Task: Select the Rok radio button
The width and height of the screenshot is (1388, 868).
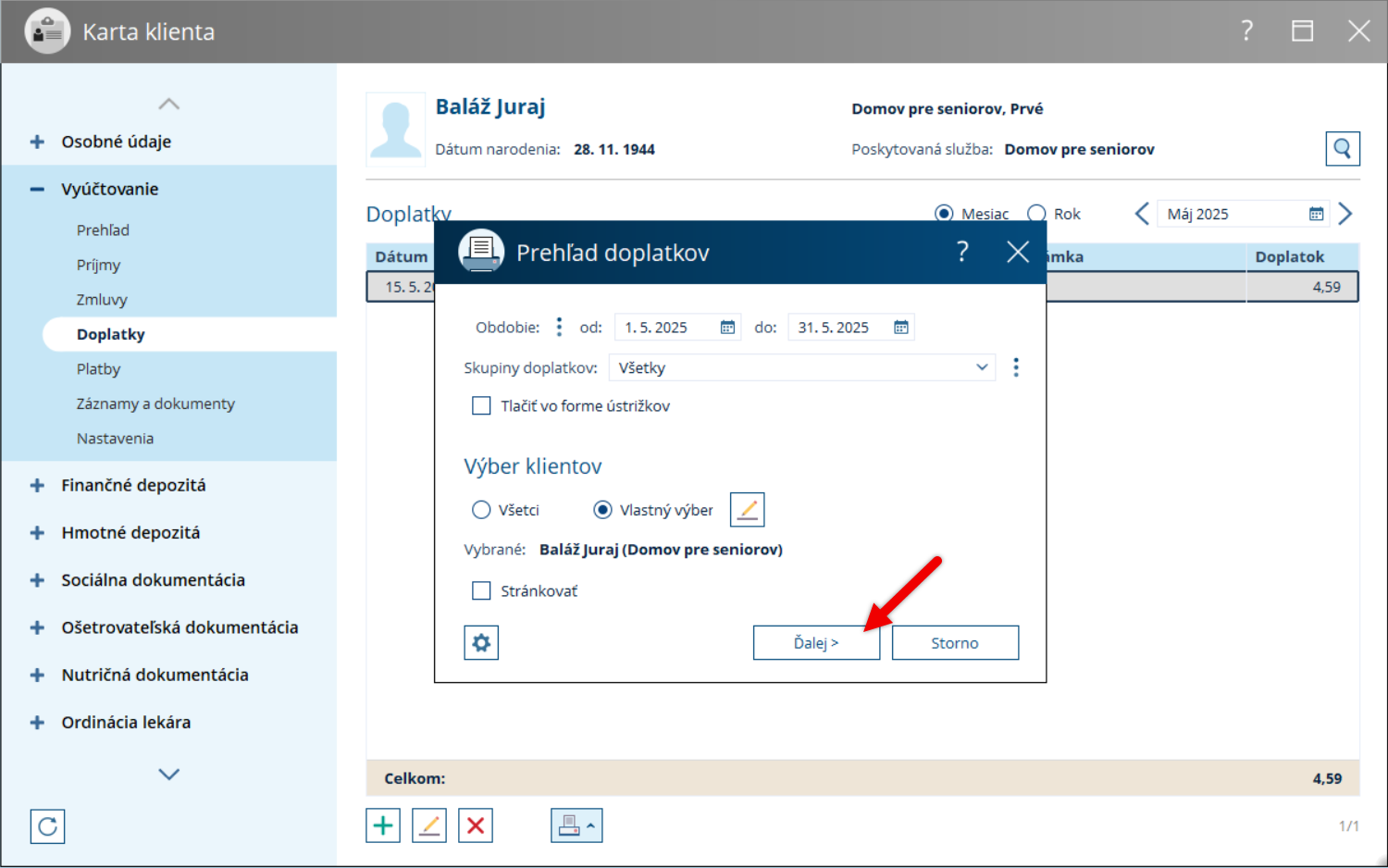Action: pyautogui.click(x=1036, y=214)
